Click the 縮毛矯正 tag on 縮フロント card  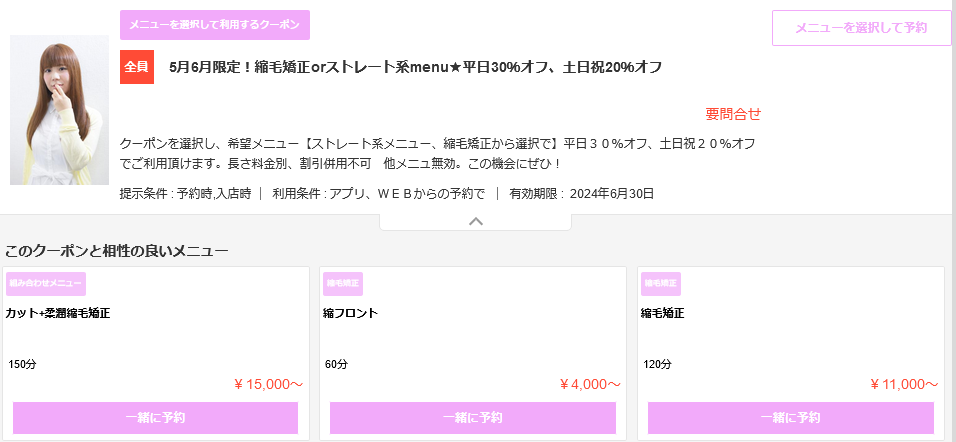[x=343, y=284]
